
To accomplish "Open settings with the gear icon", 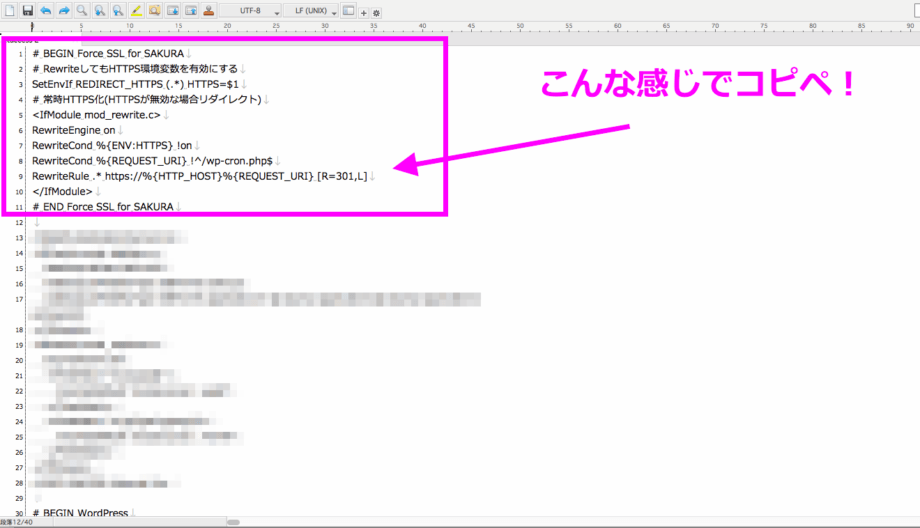I will pyautogui.click(x=377, y=12).
